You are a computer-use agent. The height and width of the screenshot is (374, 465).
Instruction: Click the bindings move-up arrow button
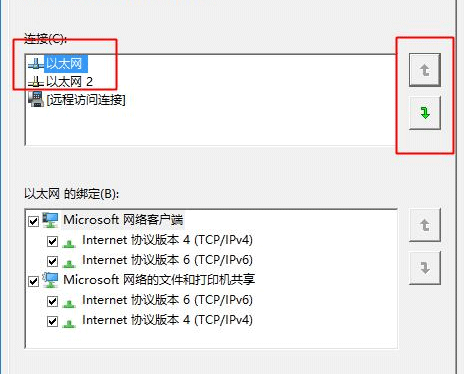(425, 225)
